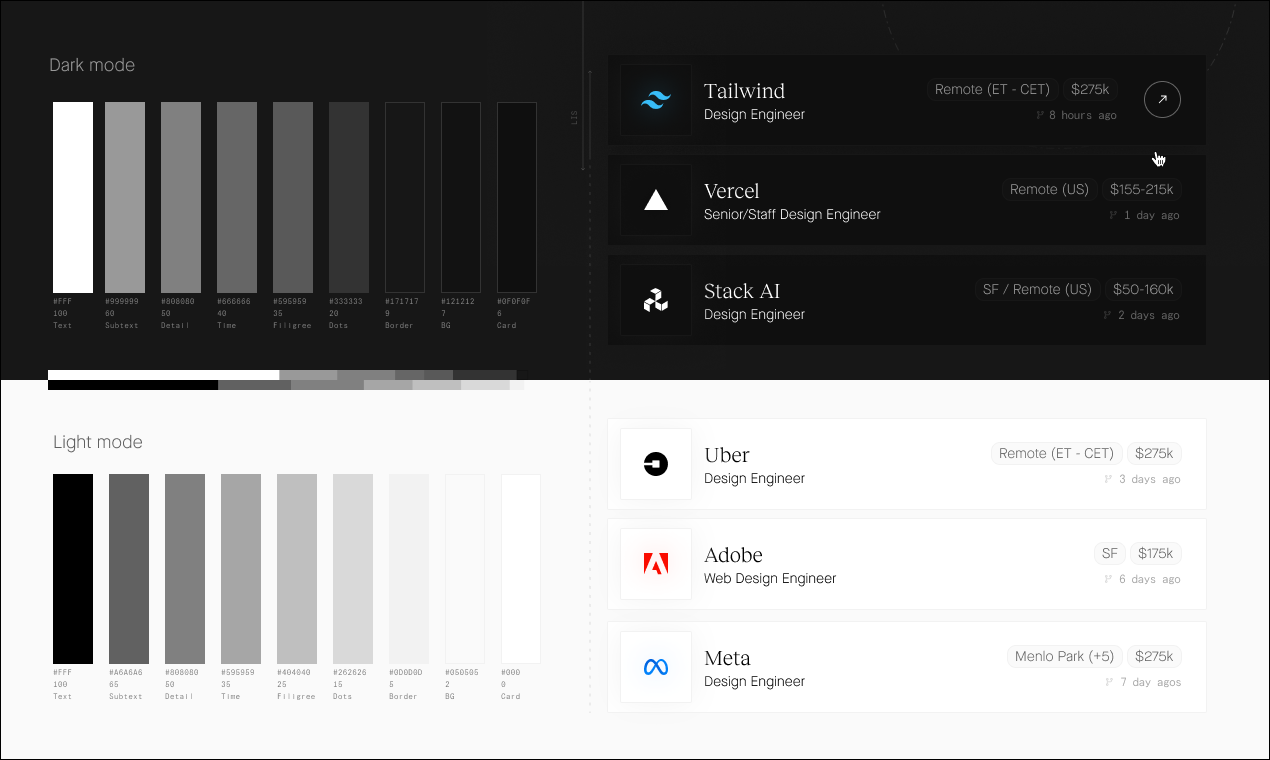Screen dimensions: 1270x760
Task: Click the Tailwind $275k salary tag
Action: click(1090, 89)
